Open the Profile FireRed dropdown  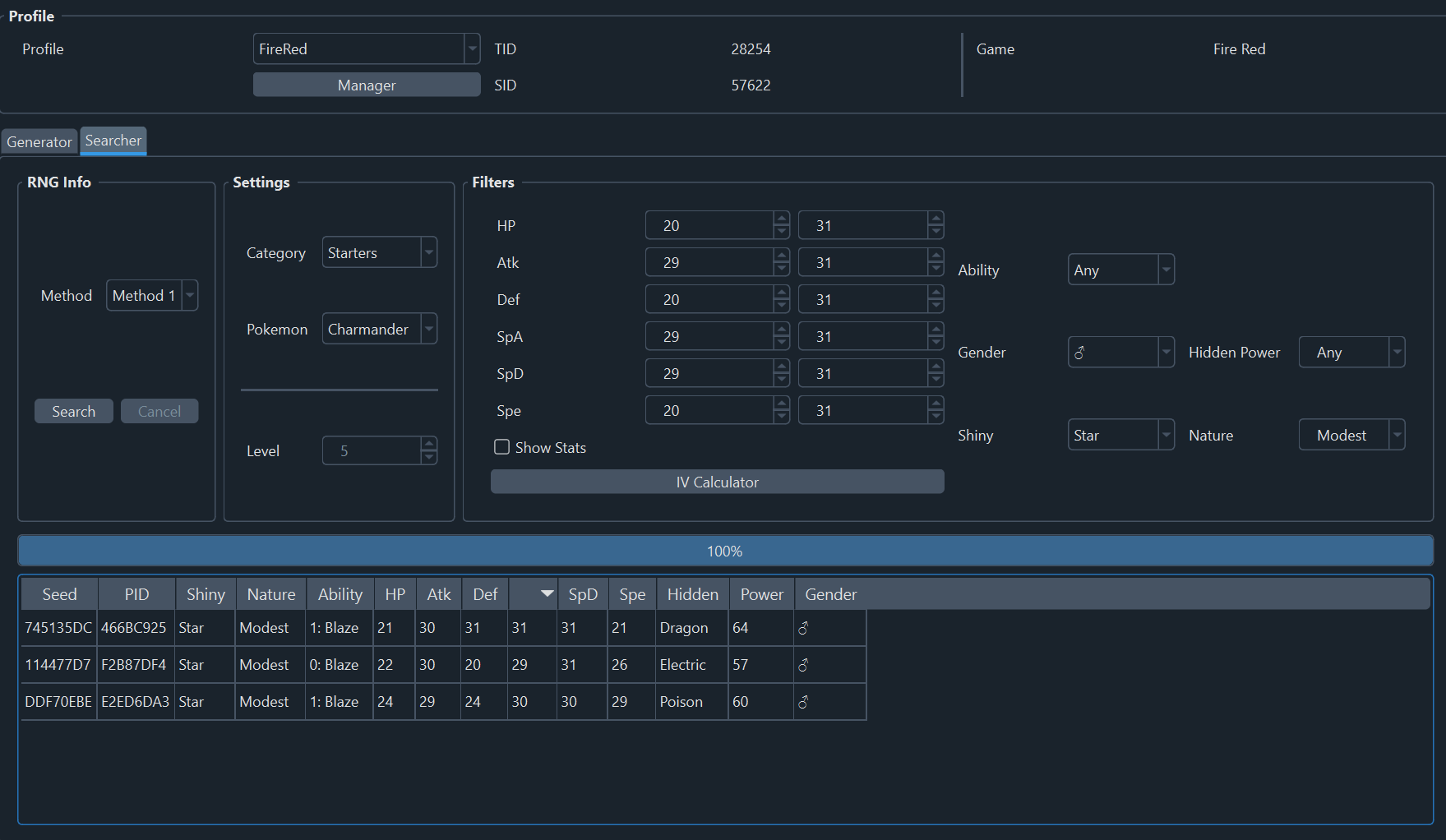(472, 49)
